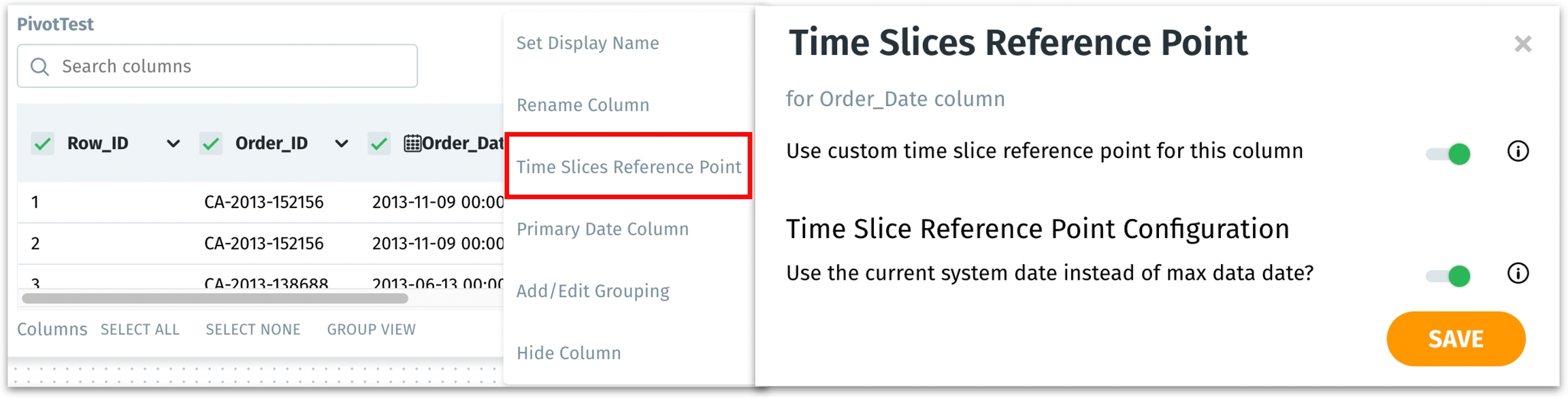Open Time Slices Reference Point menu item

[628, 167]
